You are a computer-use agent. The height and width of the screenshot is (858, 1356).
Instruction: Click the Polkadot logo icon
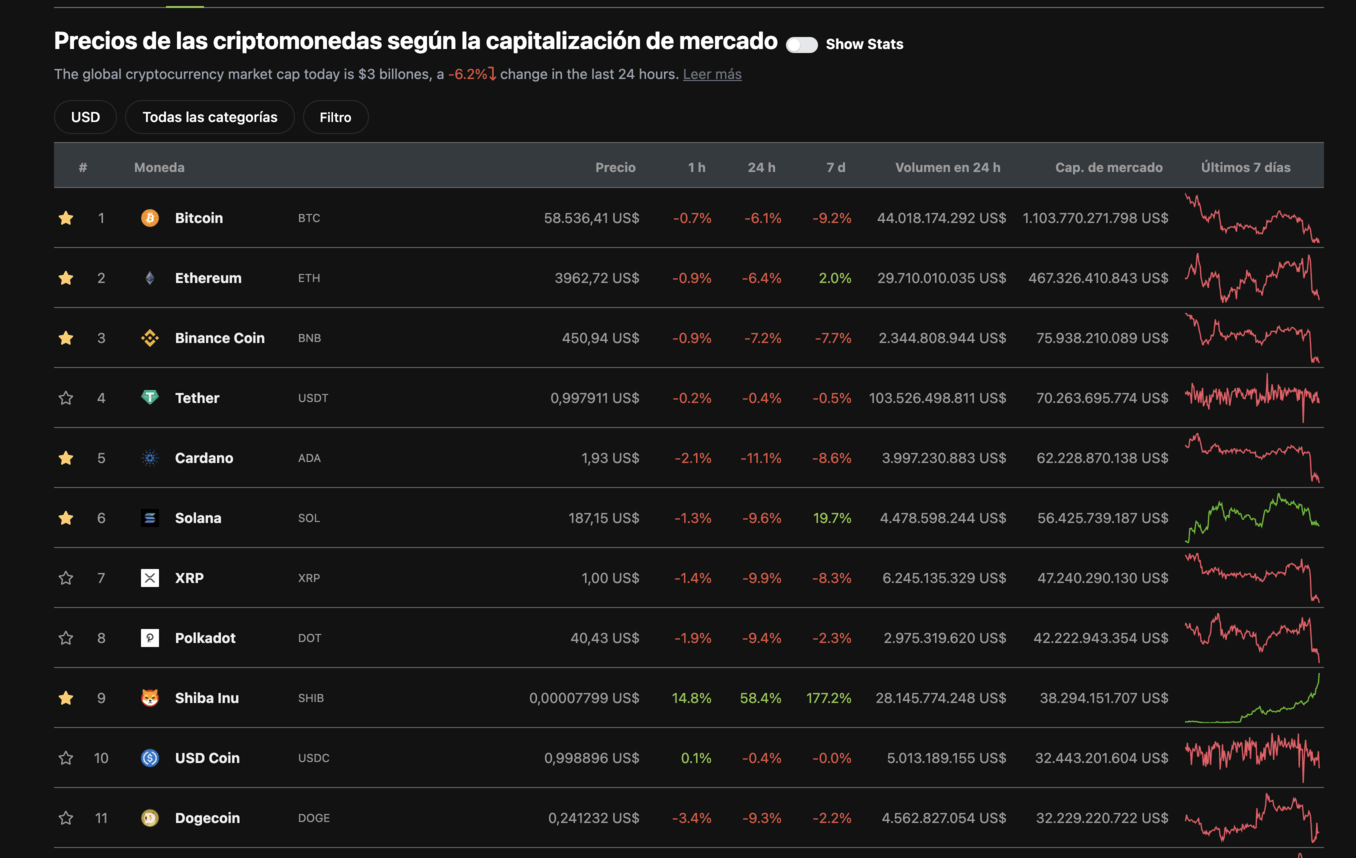[x=150, y=638]
